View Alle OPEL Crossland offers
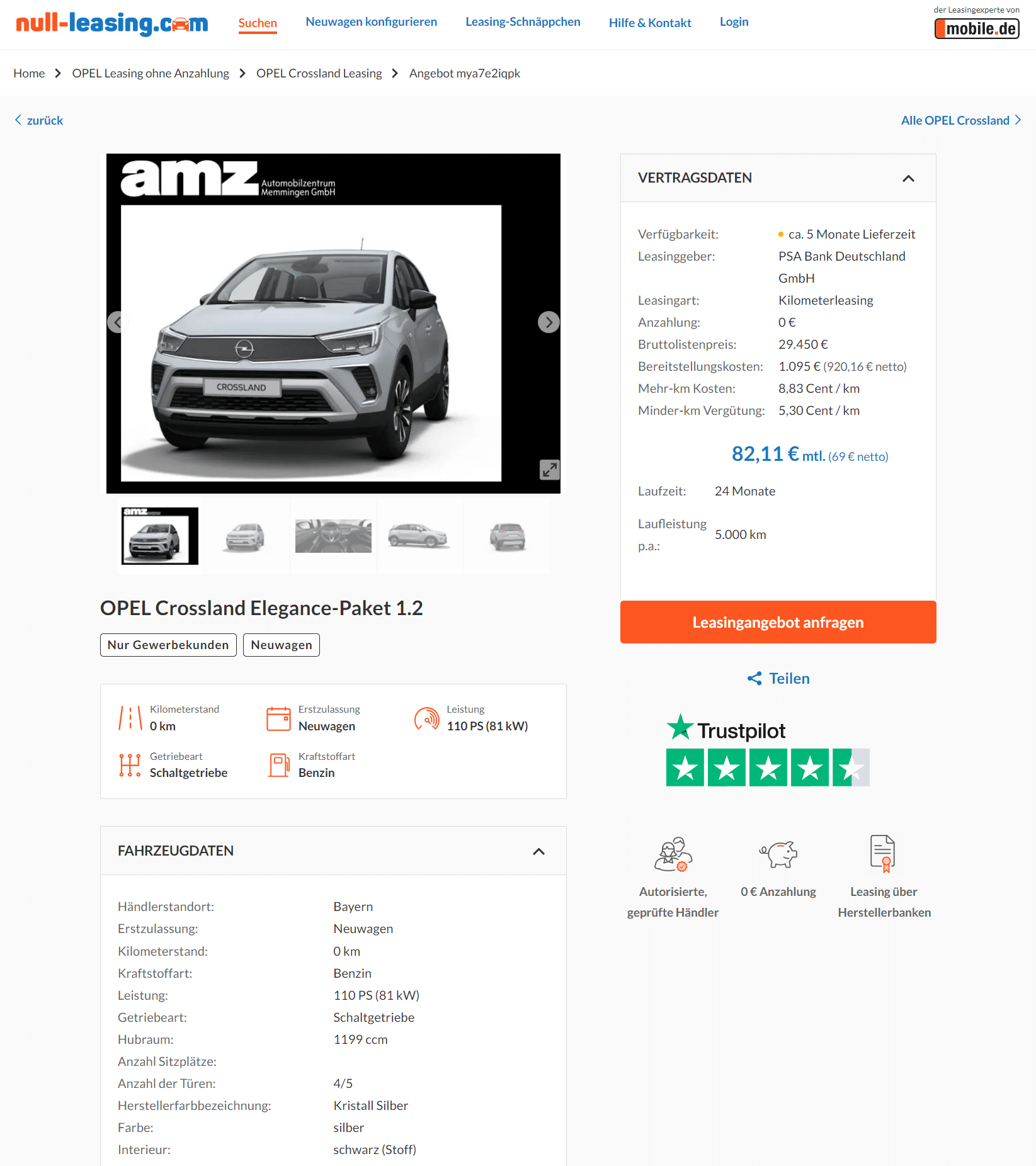 click(x=961, y=120)
